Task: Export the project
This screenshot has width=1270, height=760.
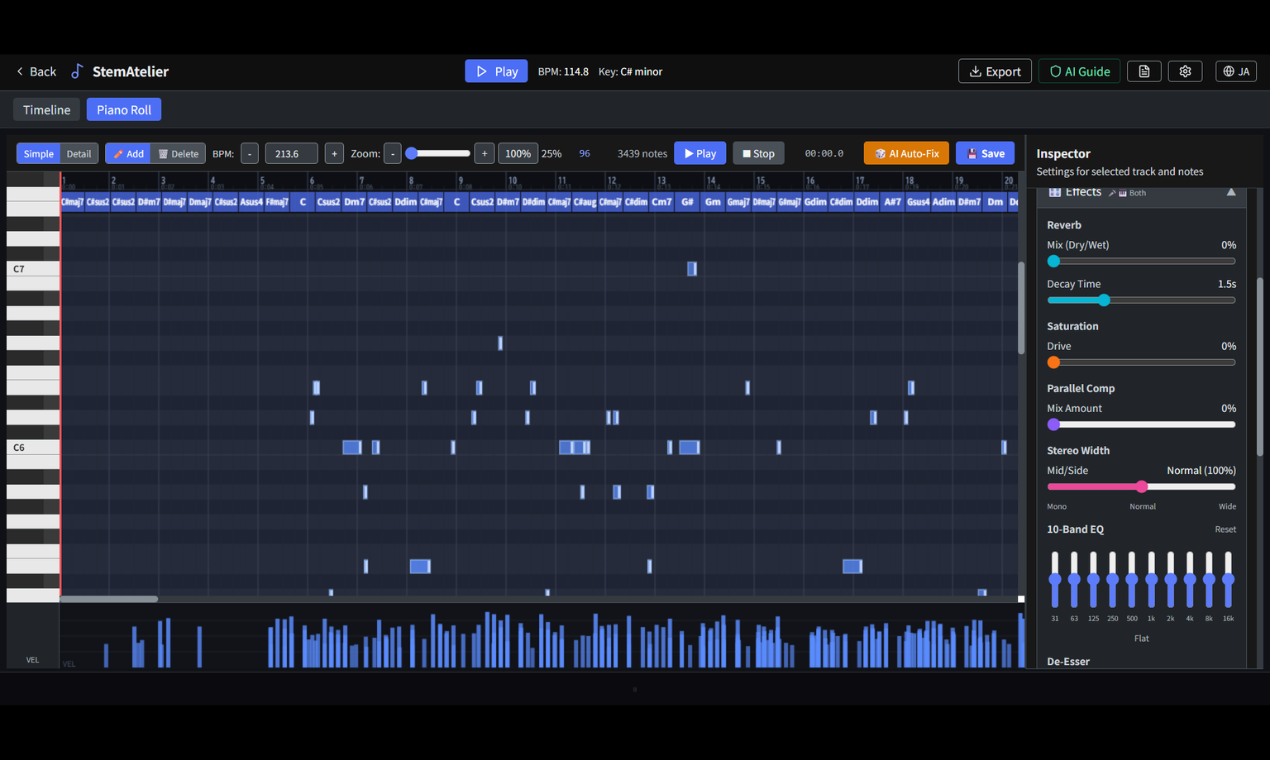Action: tap(995, 71)
